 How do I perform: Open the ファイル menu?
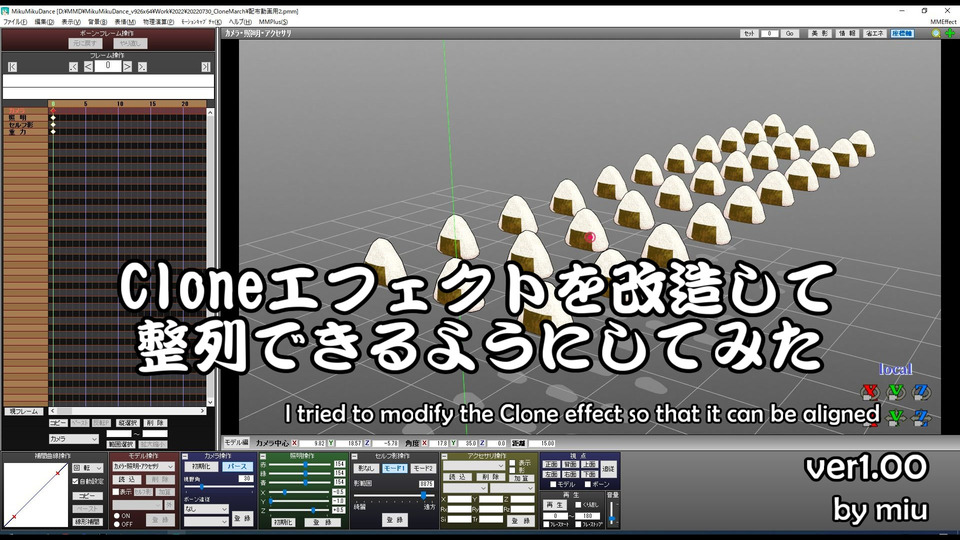pyautogui.click(x=15, y=21)
